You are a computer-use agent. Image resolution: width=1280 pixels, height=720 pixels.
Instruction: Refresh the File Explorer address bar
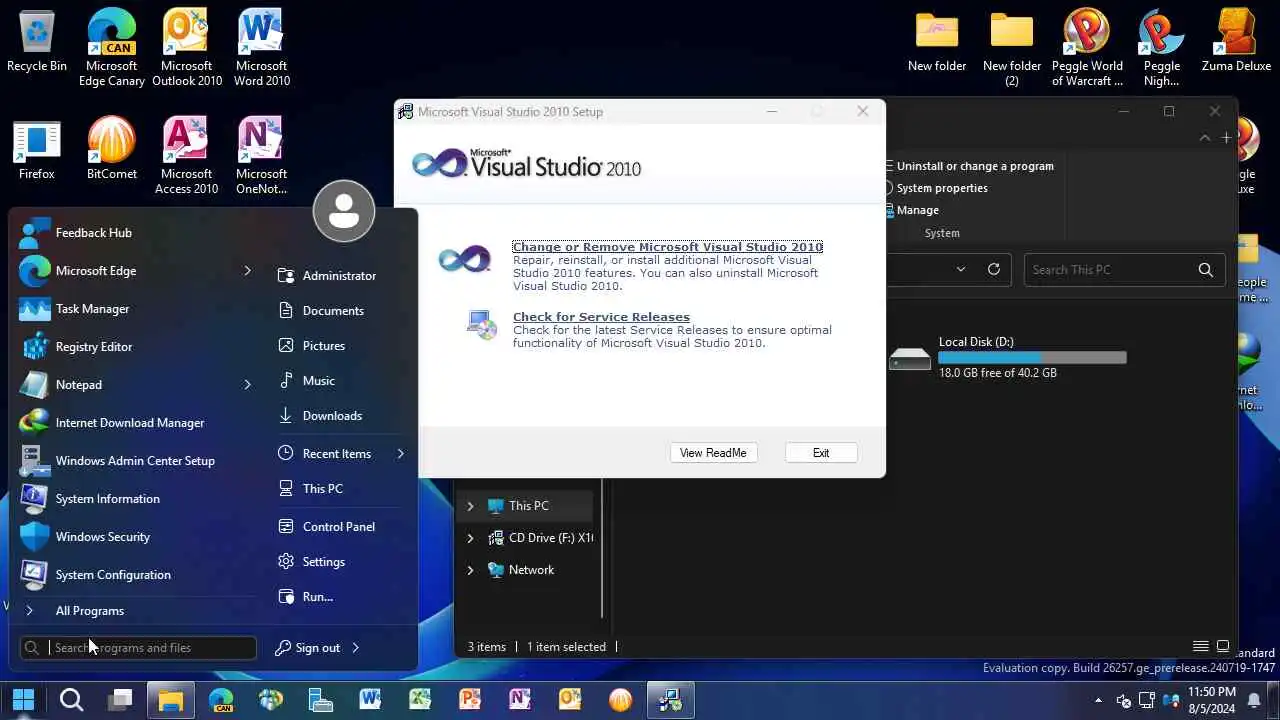pyautogui.click(x=994, y=269)
